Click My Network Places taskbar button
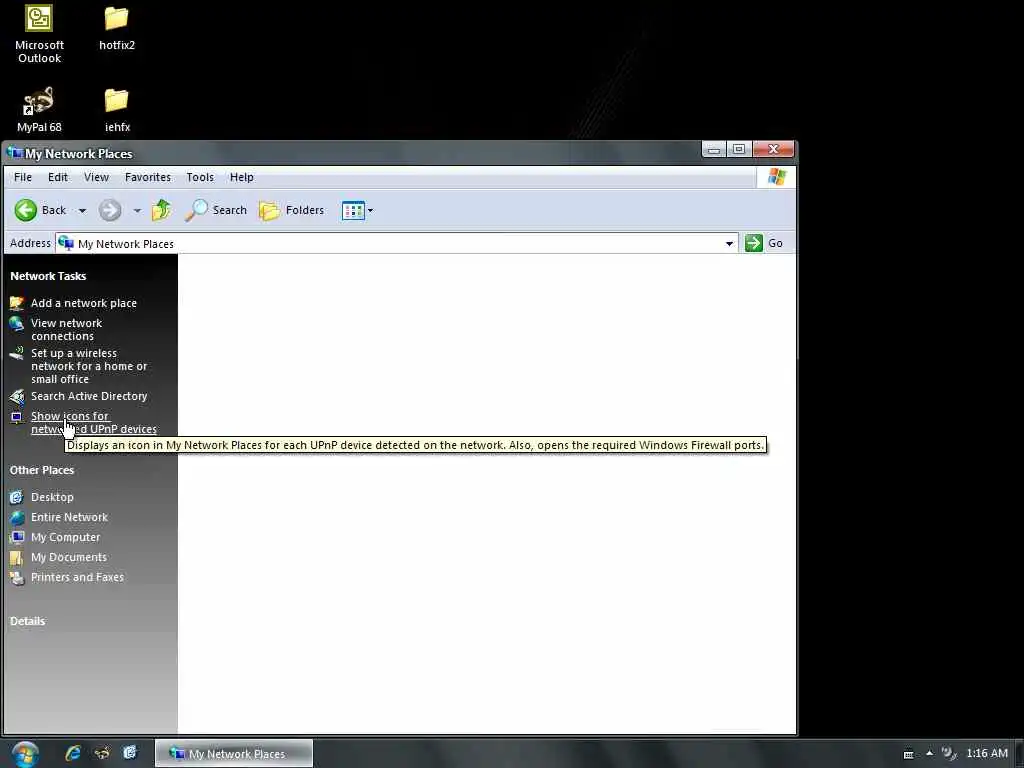Screen dimensions: 1024x768 pos(234,754)
